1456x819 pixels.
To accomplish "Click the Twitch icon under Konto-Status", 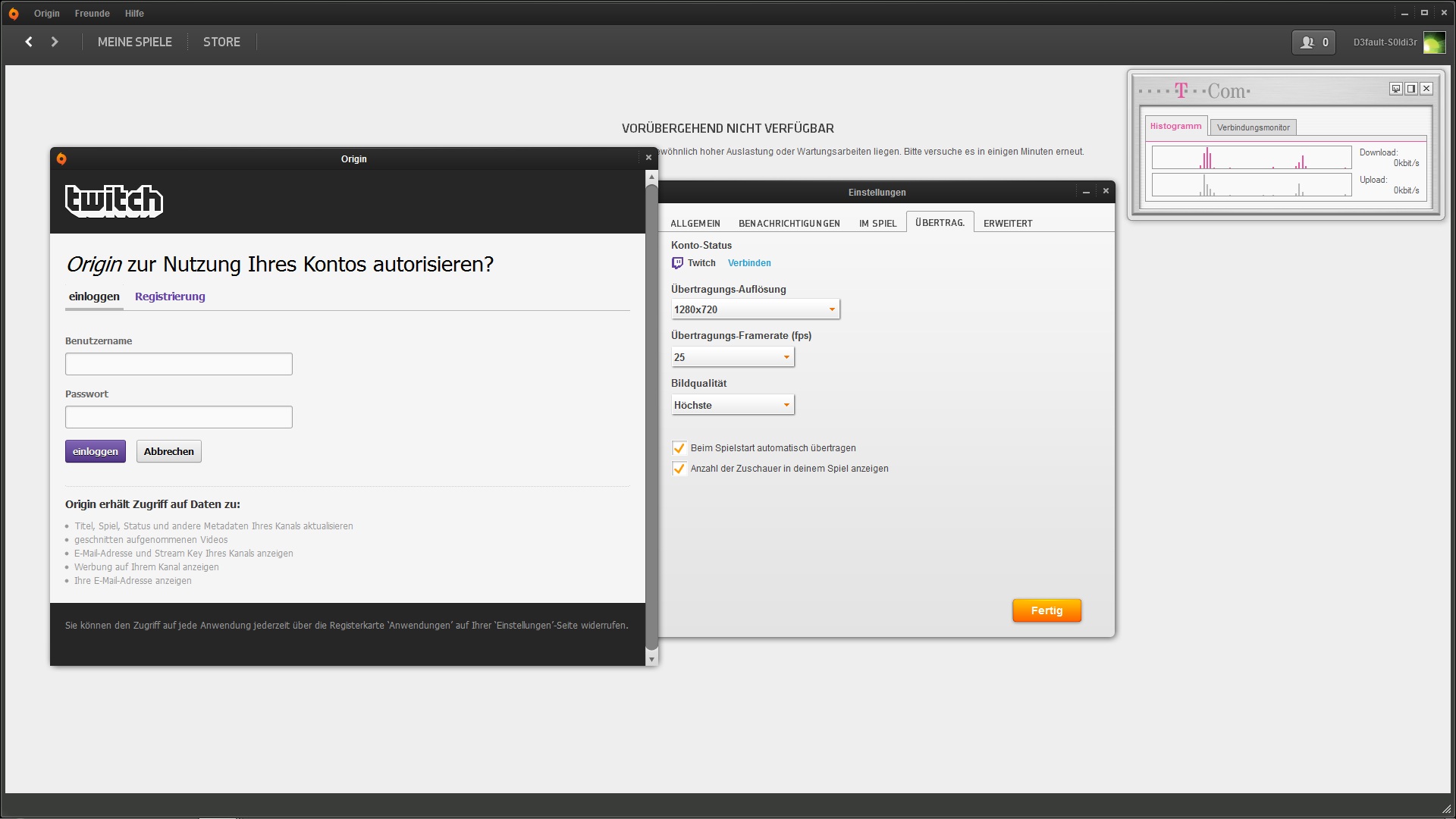I will tap(677, 263).
